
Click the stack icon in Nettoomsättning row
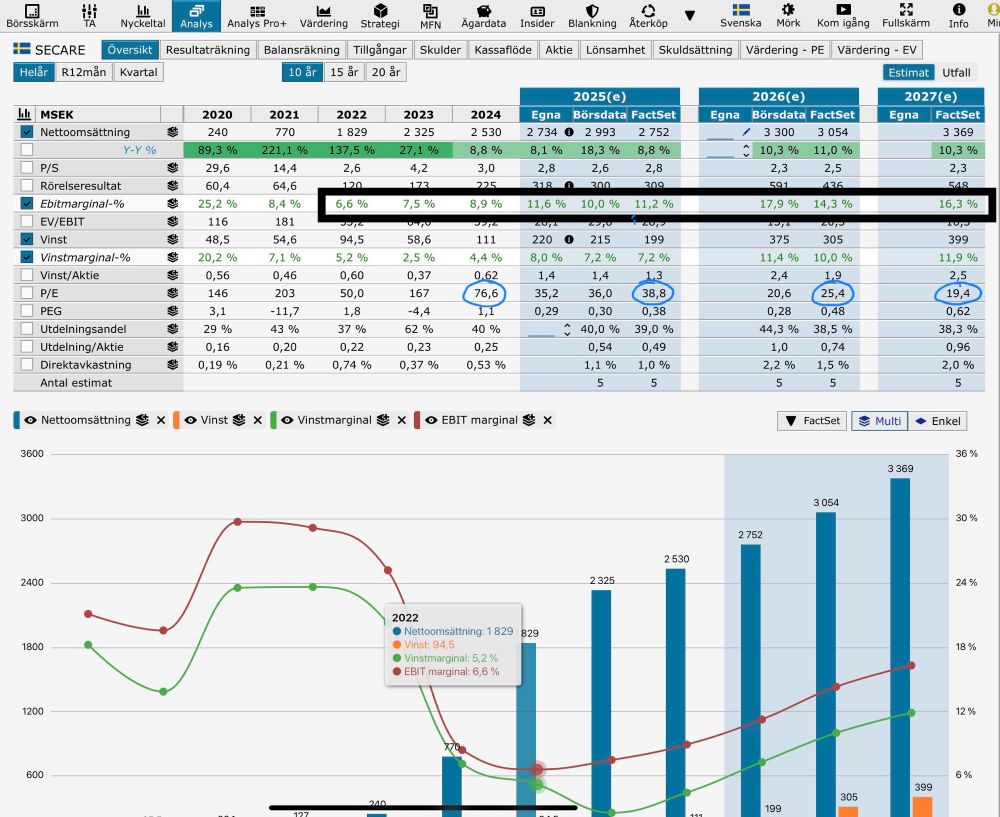click(172, 132)
